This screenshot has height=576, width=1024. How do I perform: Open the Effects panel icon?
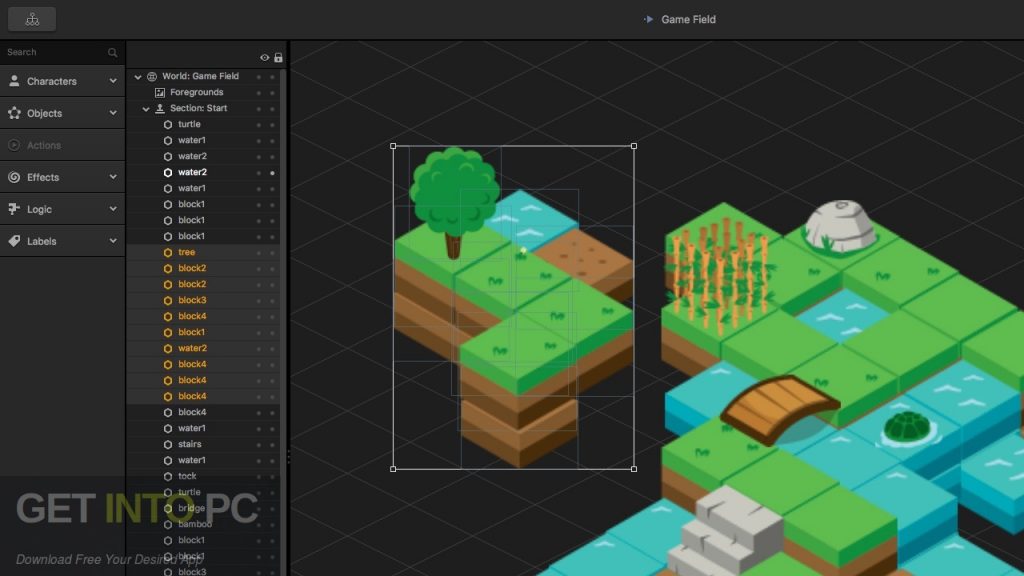point(14,176)
